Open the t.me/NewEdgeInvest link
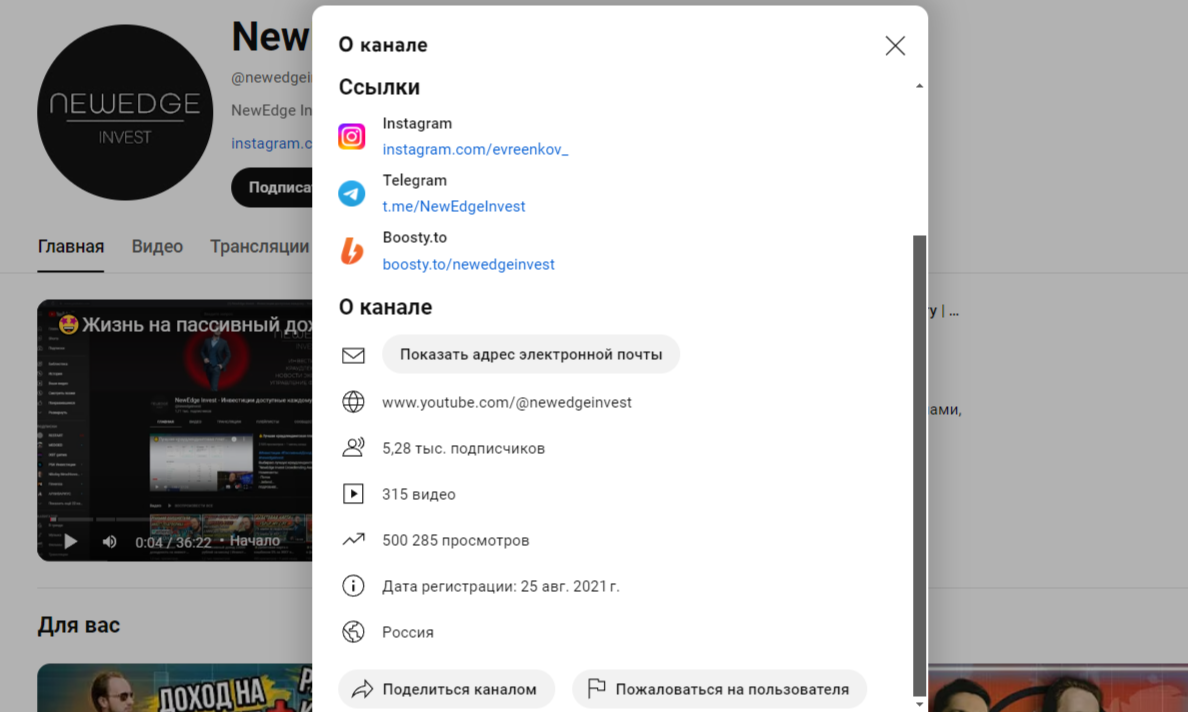This screenshot has width=1188, height=712. (x=454, y=206)
